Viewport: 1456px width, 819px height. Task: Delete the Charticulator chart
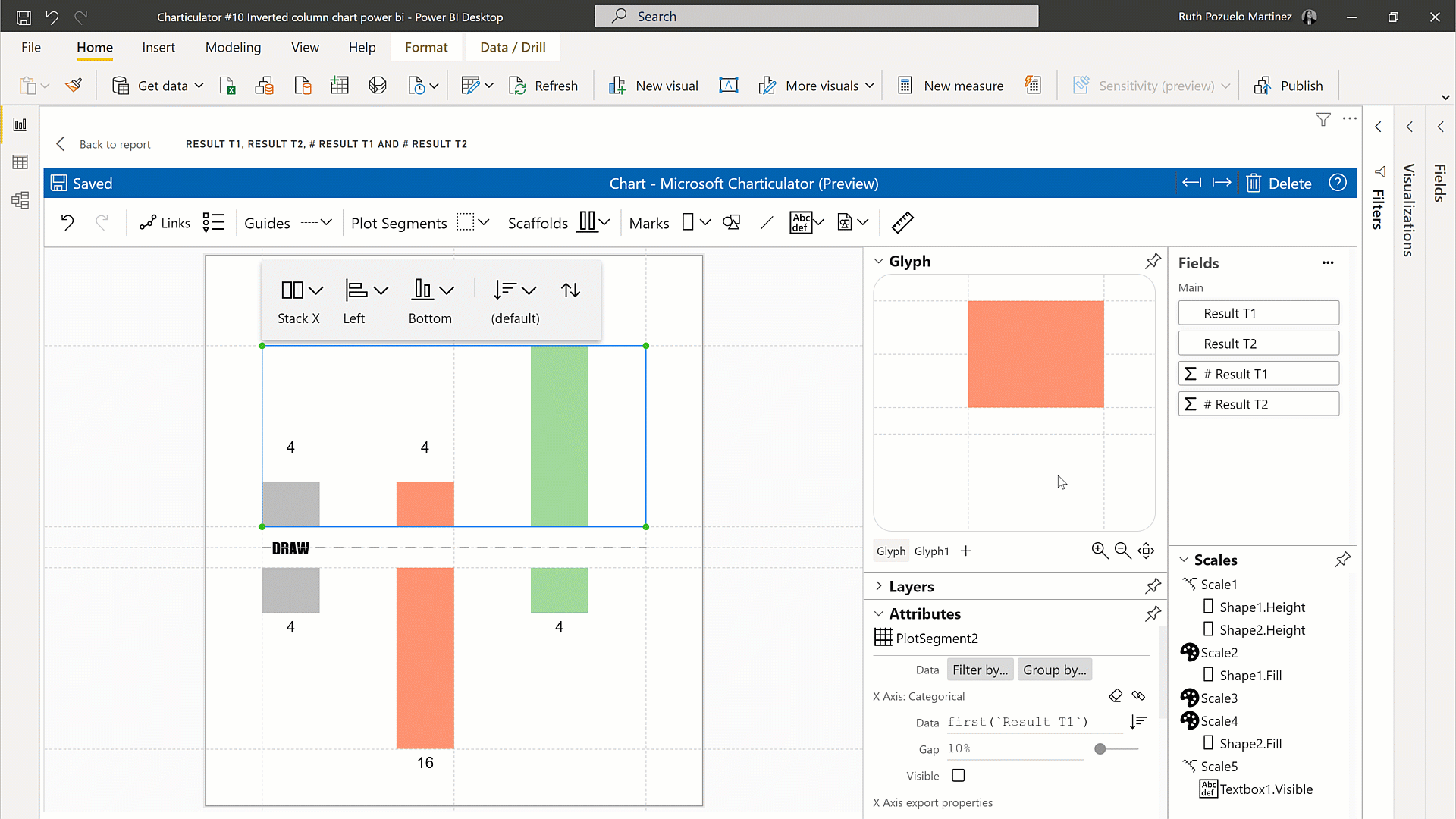pyautogui.click(x=1279, y=183)
